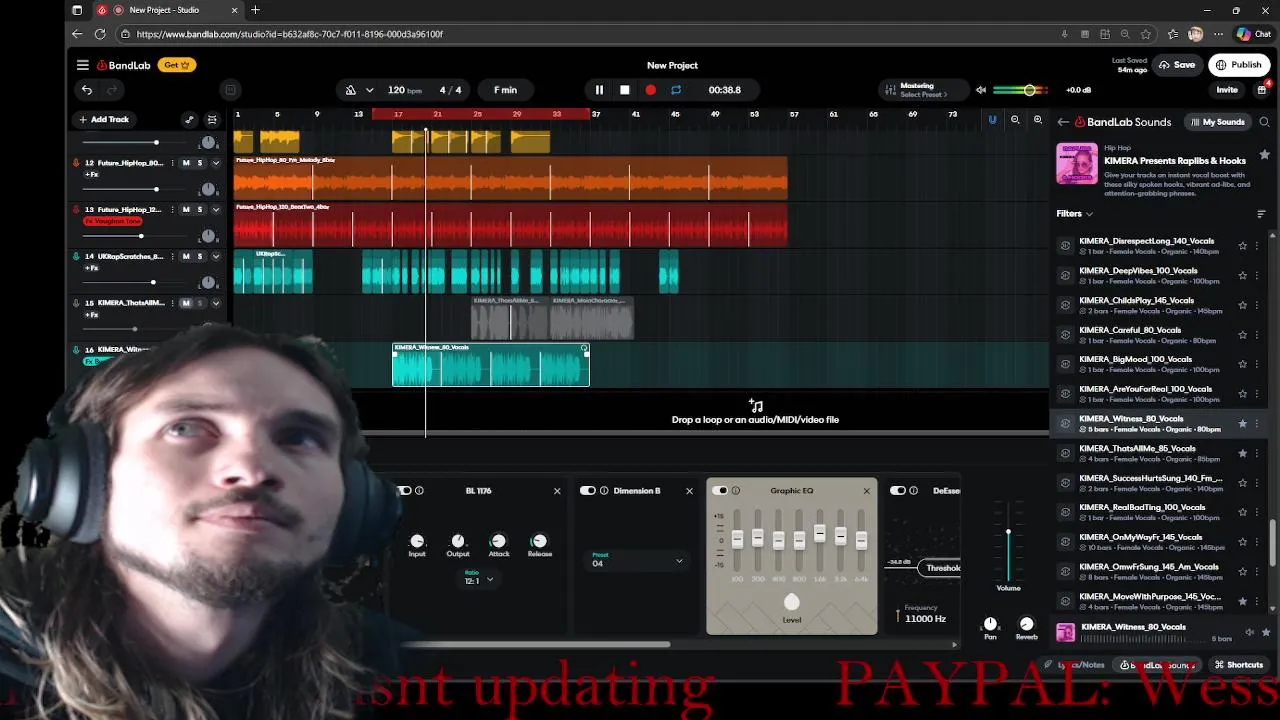
Task: Open more options for KIMERA_DeepVibes_100_Vocals
Action: tap(1257, 275)
